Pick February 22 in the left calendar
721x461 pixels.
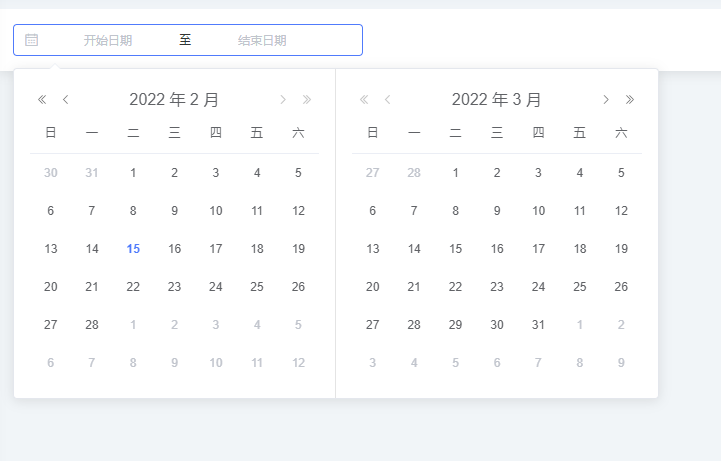coord(133,287)
